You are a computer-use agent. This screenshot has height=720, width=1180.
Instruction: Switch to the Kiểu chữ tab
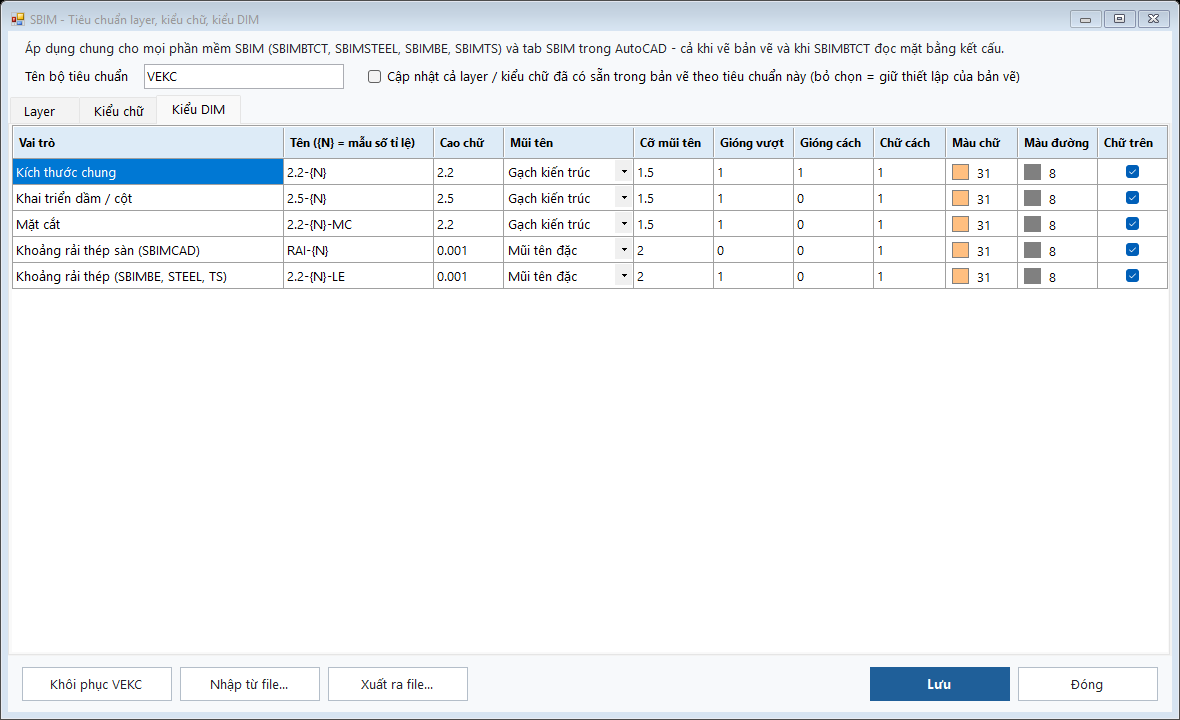coord(118,111)
